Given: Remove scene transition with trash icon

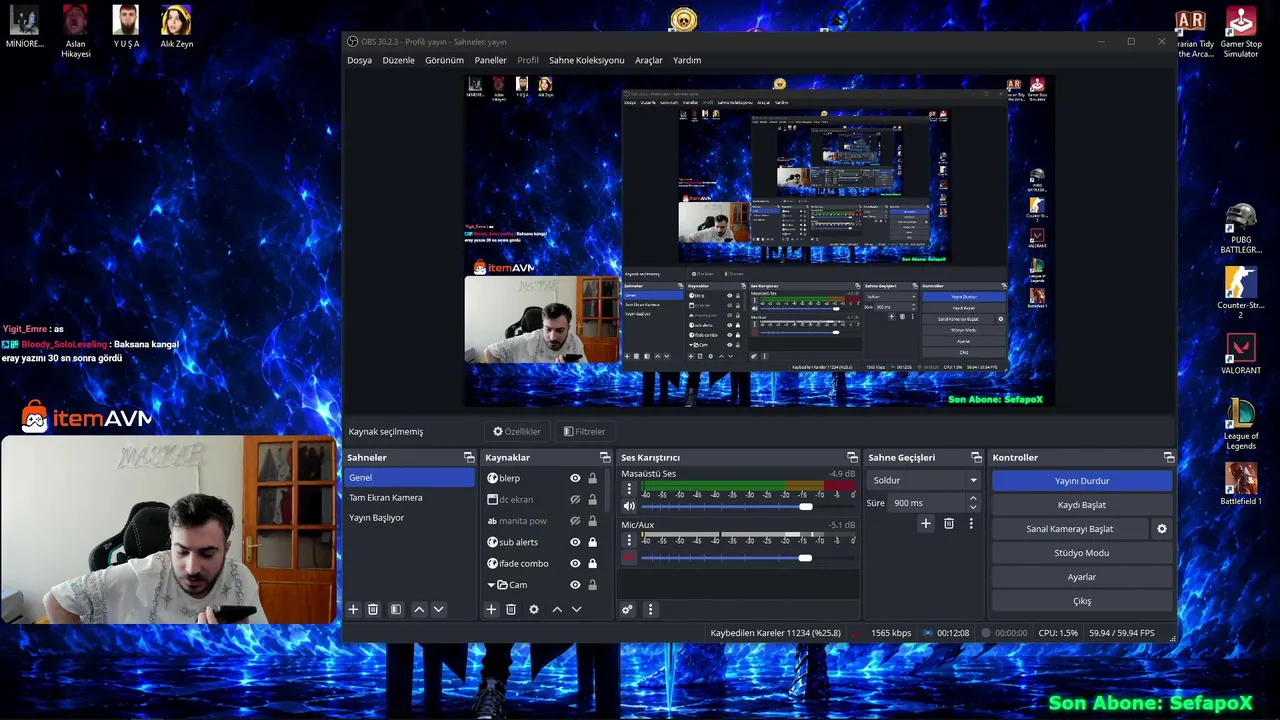Looking at the screenshot, I should (x=949, y=523).
